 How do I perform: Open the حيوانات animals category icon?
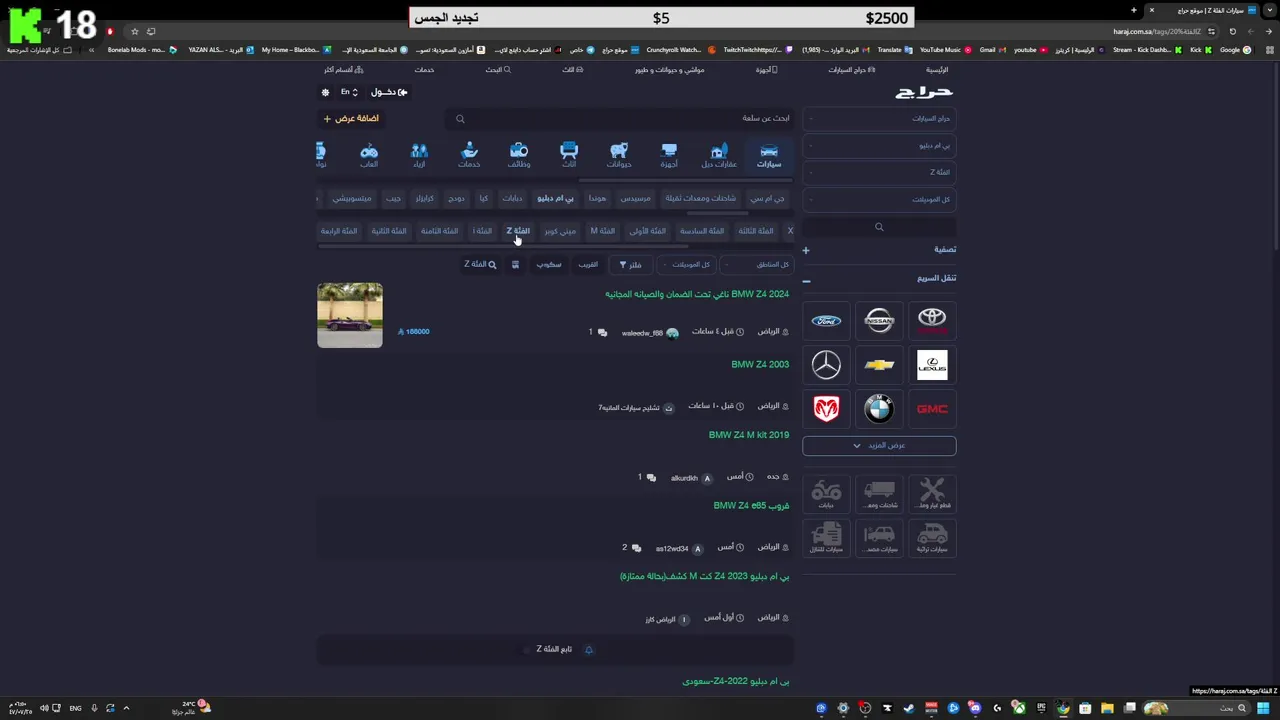[619, 155]
